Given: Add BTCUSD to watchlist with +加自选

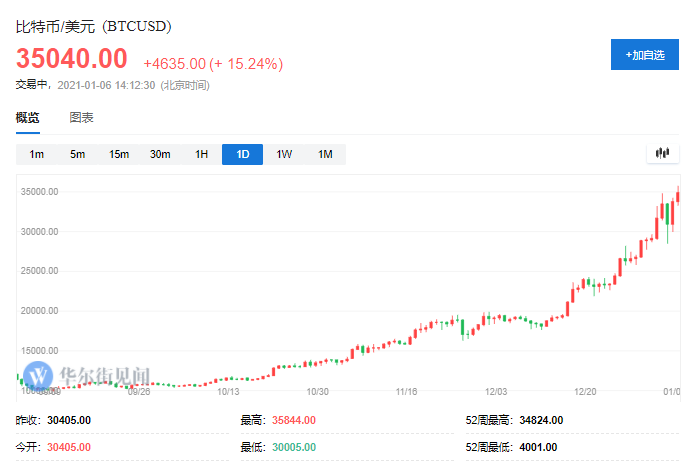Looking at the screenshot, I should (x=645, y=55).
